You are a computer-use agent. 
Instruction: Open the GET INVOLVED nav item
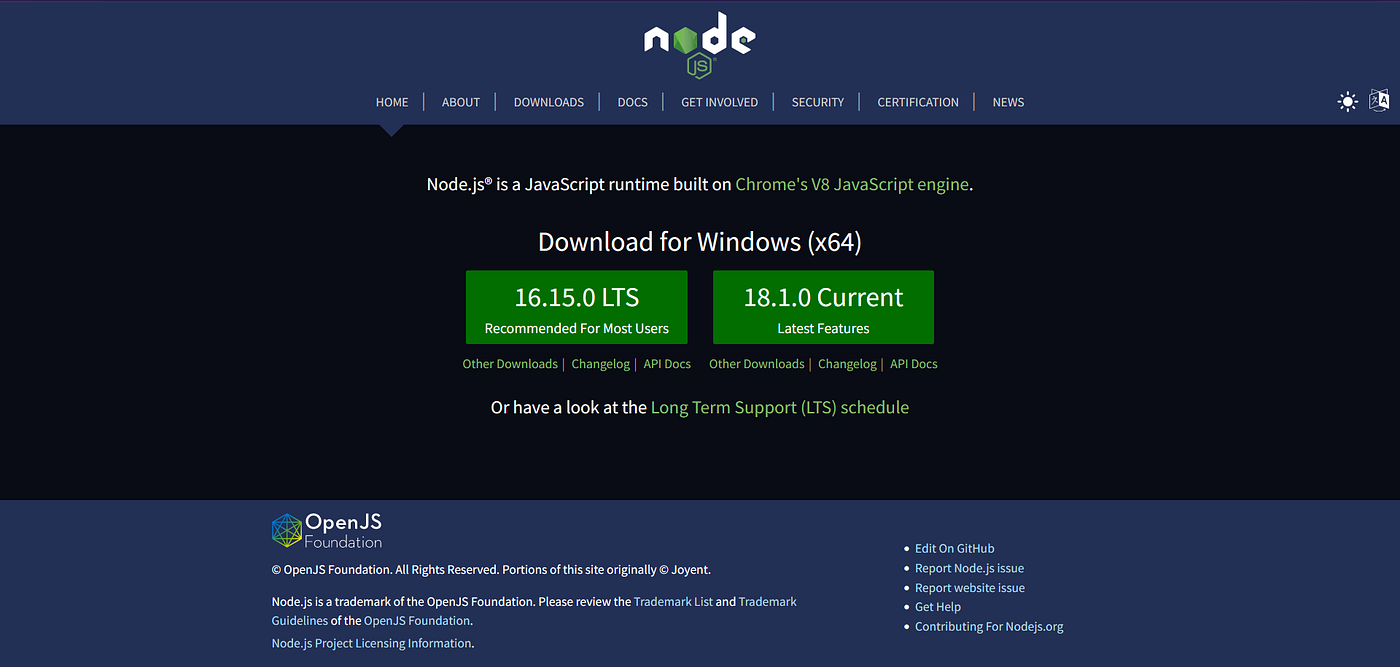point(719,102)
